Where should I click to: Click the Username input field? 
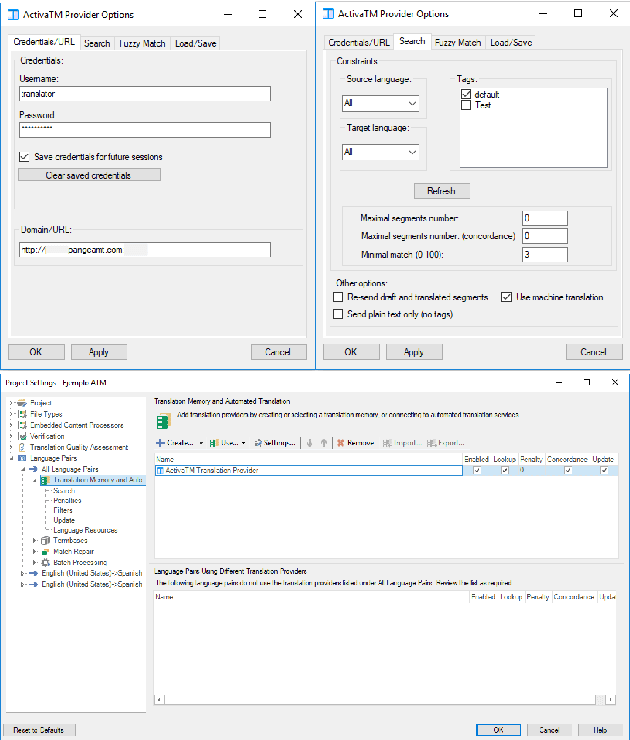(145, 93)
